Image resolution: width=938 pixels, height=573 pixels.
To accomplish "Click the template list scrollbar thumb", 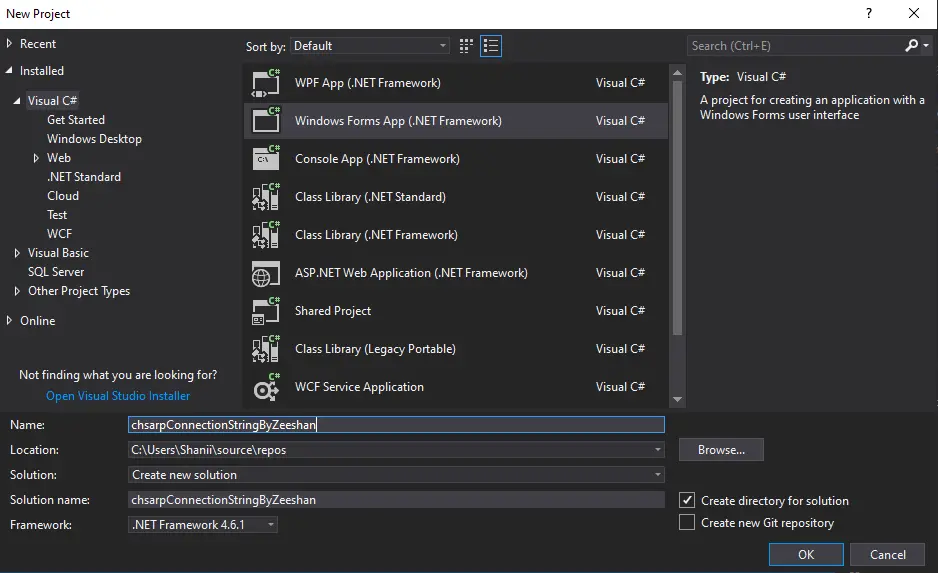I will tap(677, 208).
